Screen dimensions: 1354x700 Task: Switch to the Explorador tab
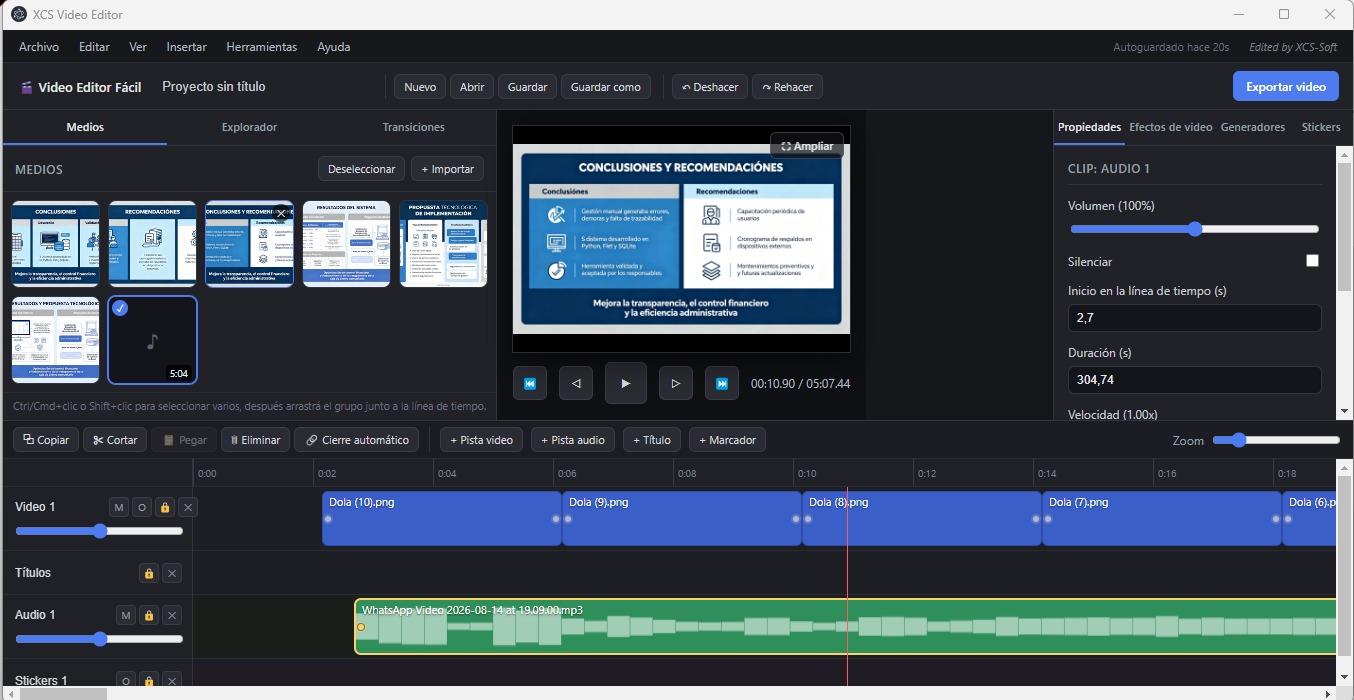[249, 127]
